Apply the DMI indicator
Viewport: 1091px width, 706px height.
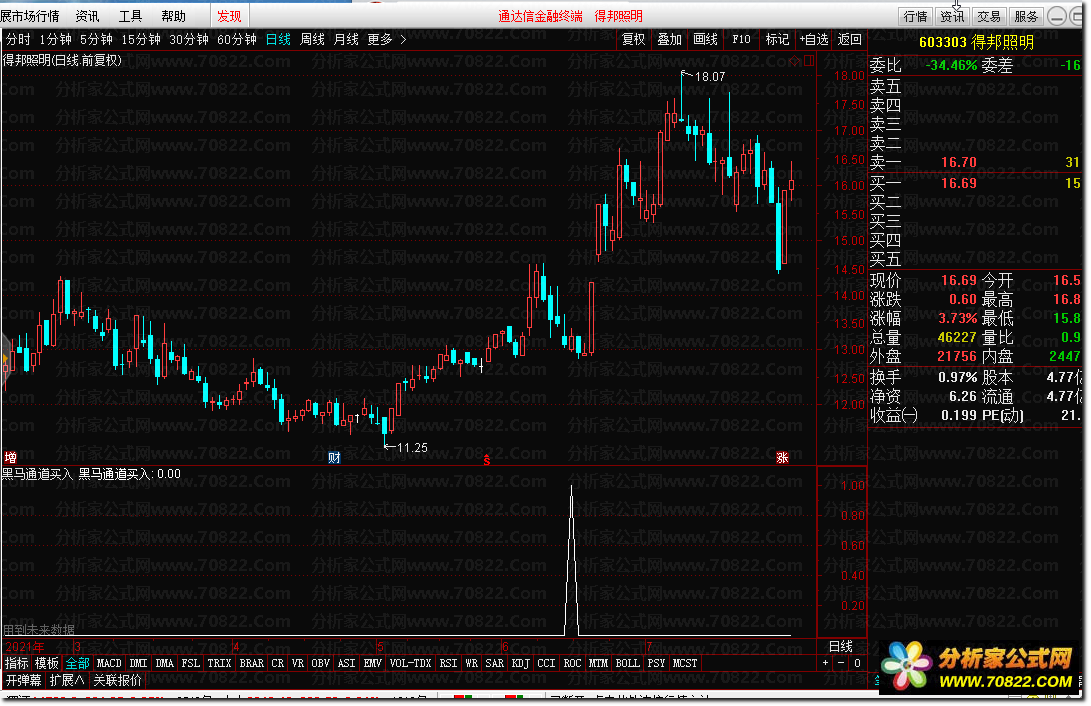138,663
